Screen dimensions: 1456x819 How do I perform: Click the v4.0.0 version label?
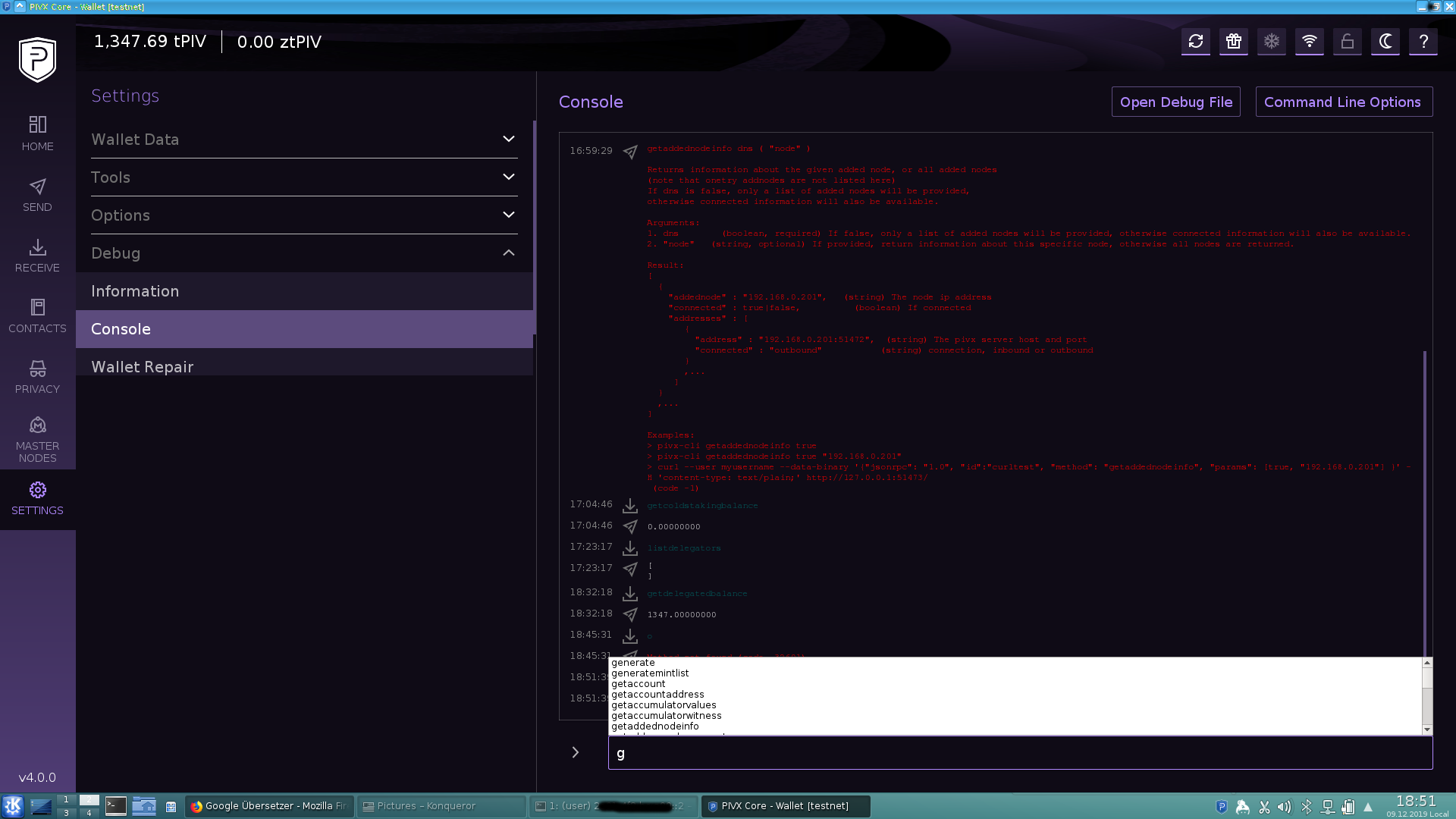37,777
